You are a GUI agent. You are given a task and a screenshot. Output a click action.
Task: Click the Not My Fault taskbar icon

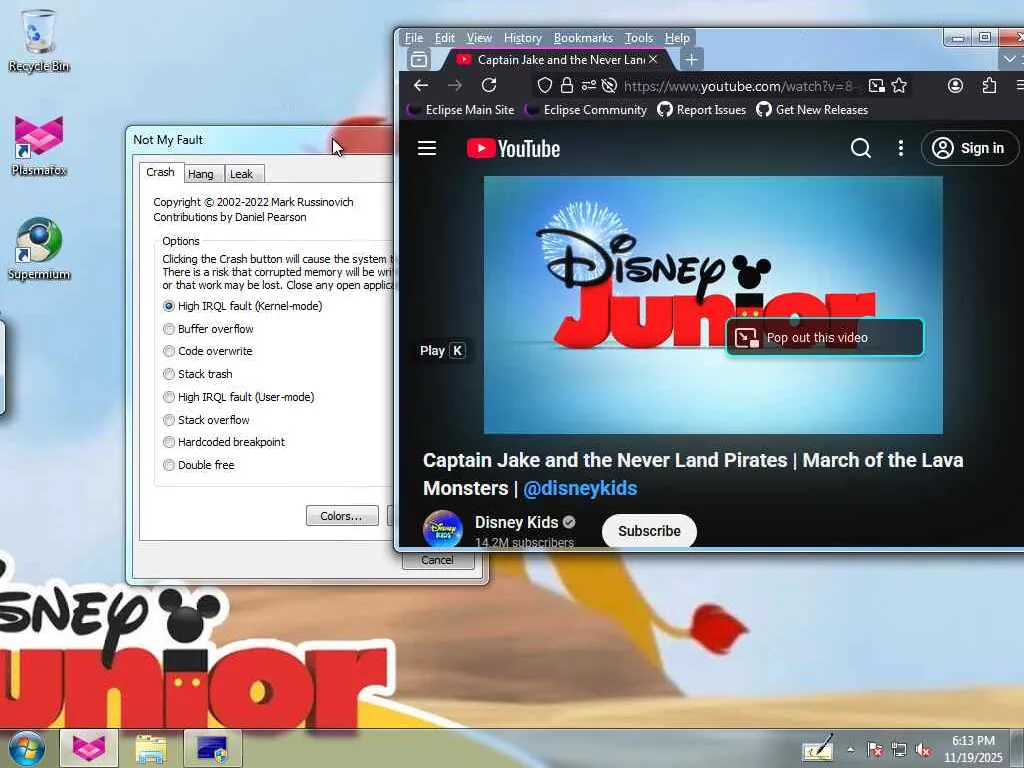213,748
